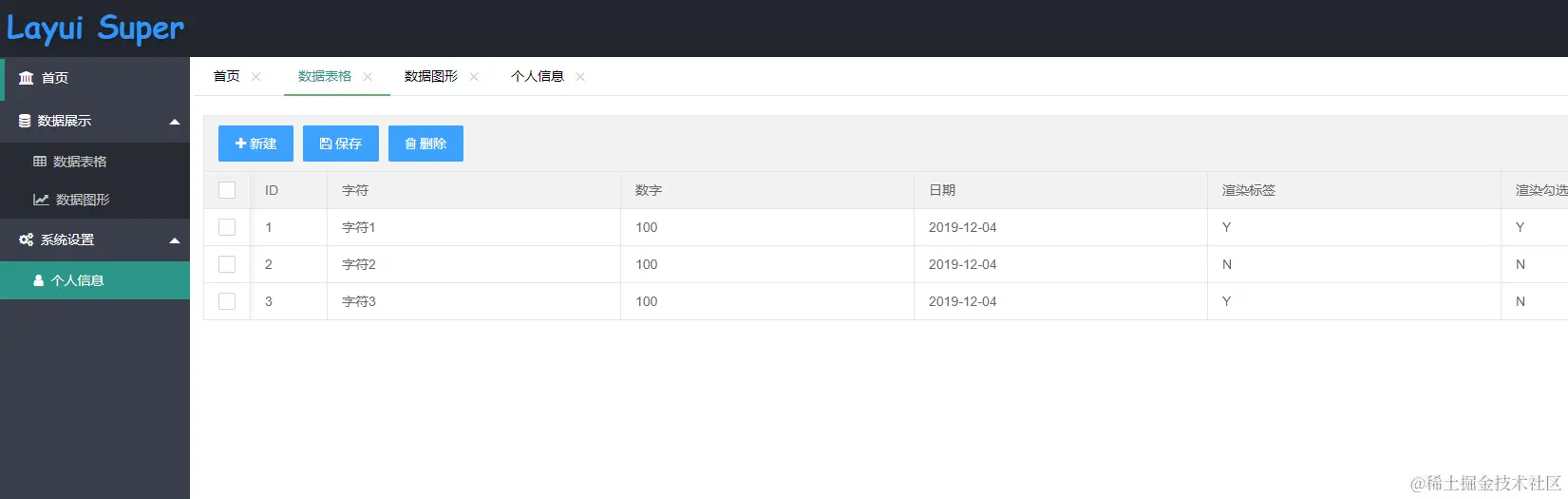Click the cell 字符2
The height and width of the screenshot is (499, 1568).
474,264
